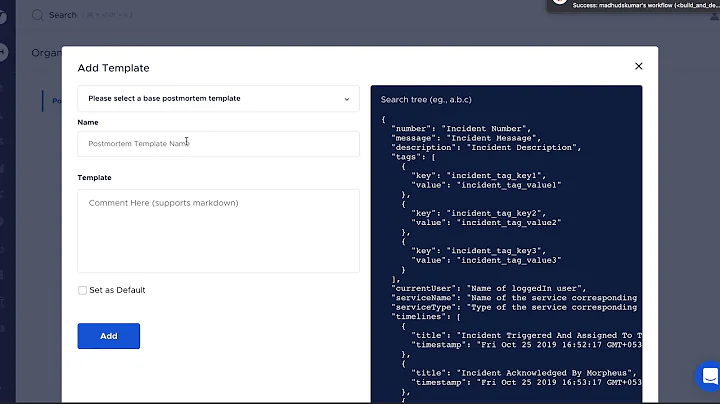Select the "description": "Incident Description" line
This screenshot has width=720, height=404.
486,147
